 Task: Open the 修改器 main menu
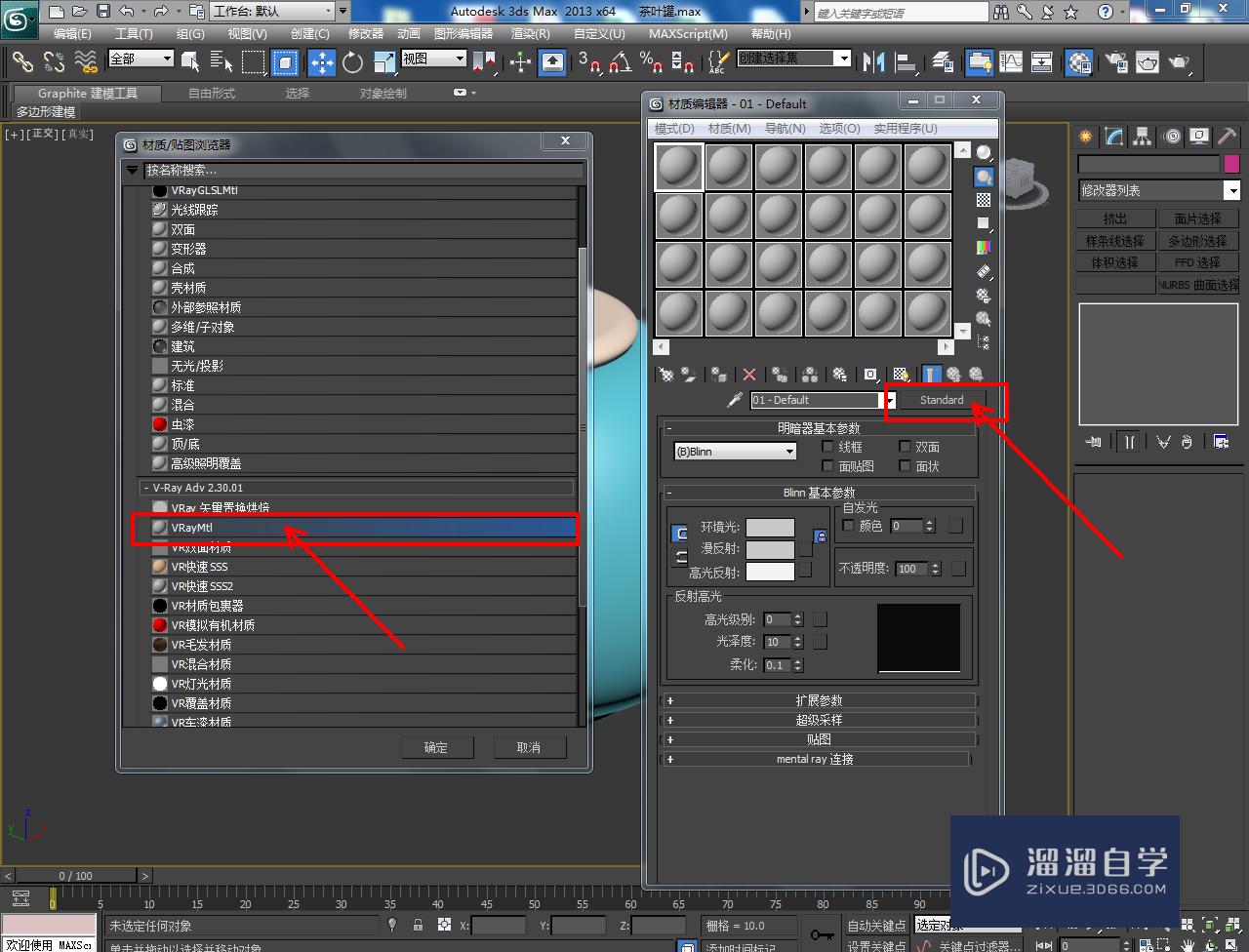[365, 33]
